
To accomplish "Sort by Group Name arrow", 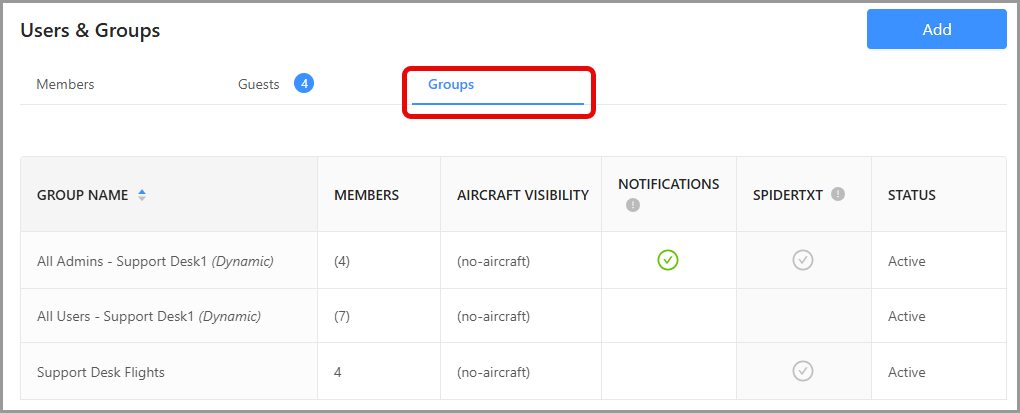I will 142,195.
